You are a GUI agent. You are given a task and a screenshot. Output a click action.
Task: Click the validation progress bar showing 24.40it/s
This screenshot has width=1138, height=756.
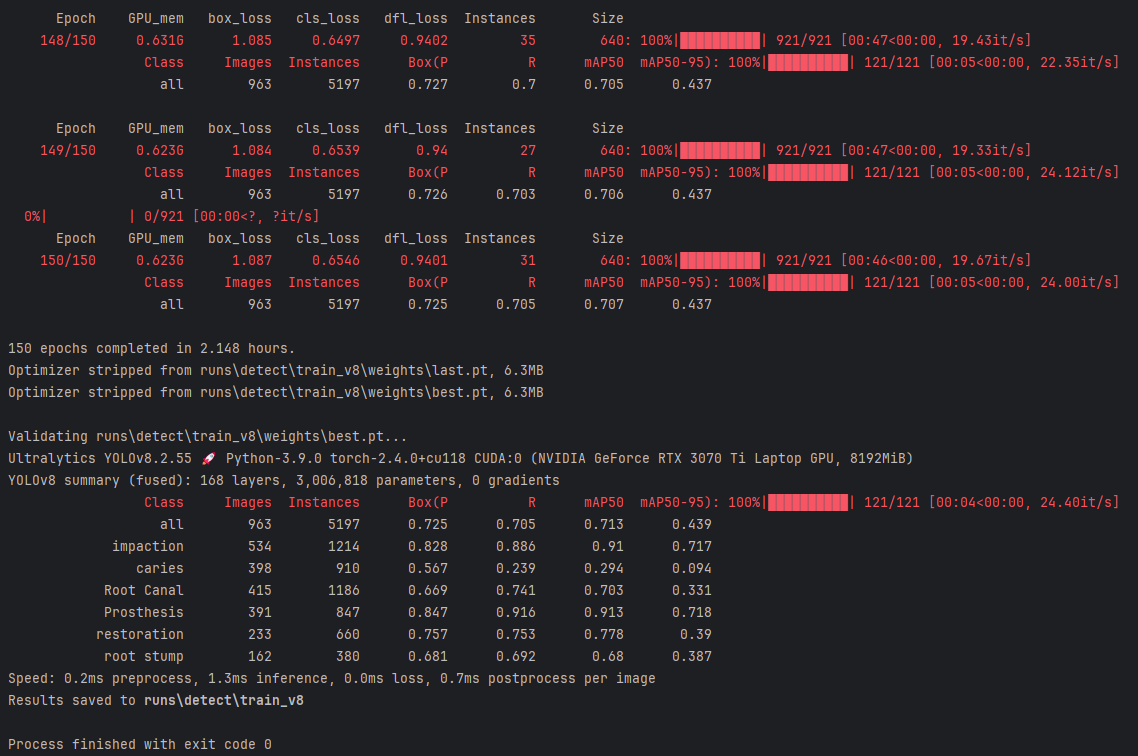pyautogui.click(x=808, y=502)
